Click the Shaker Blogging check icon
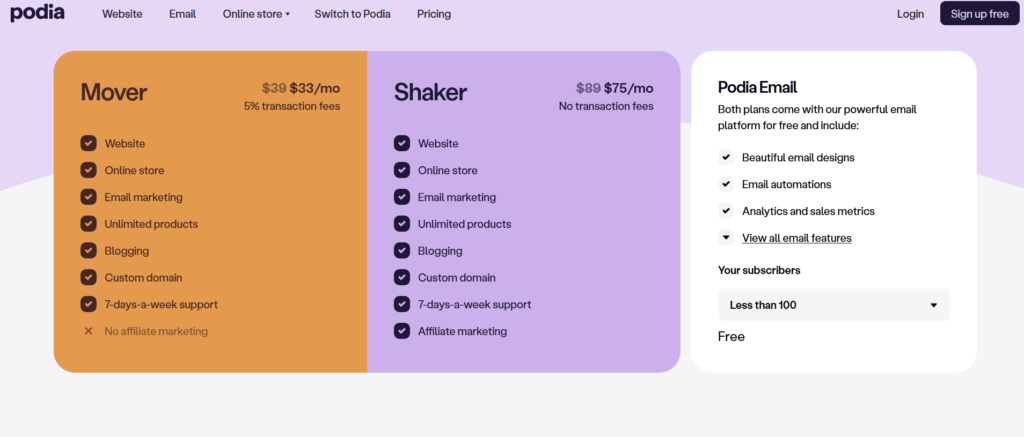This screenshot has height=437, width=1024. 402,250
